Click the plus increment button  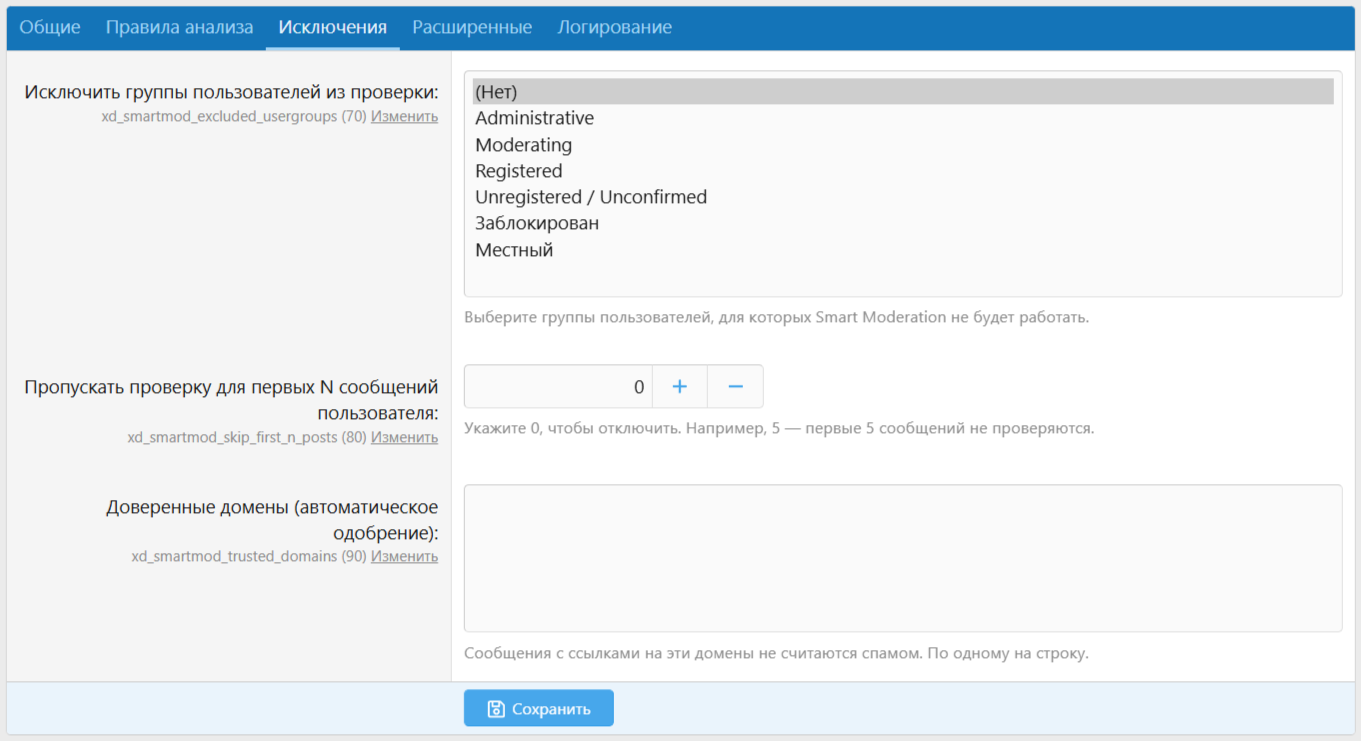(x=680, y=387)
